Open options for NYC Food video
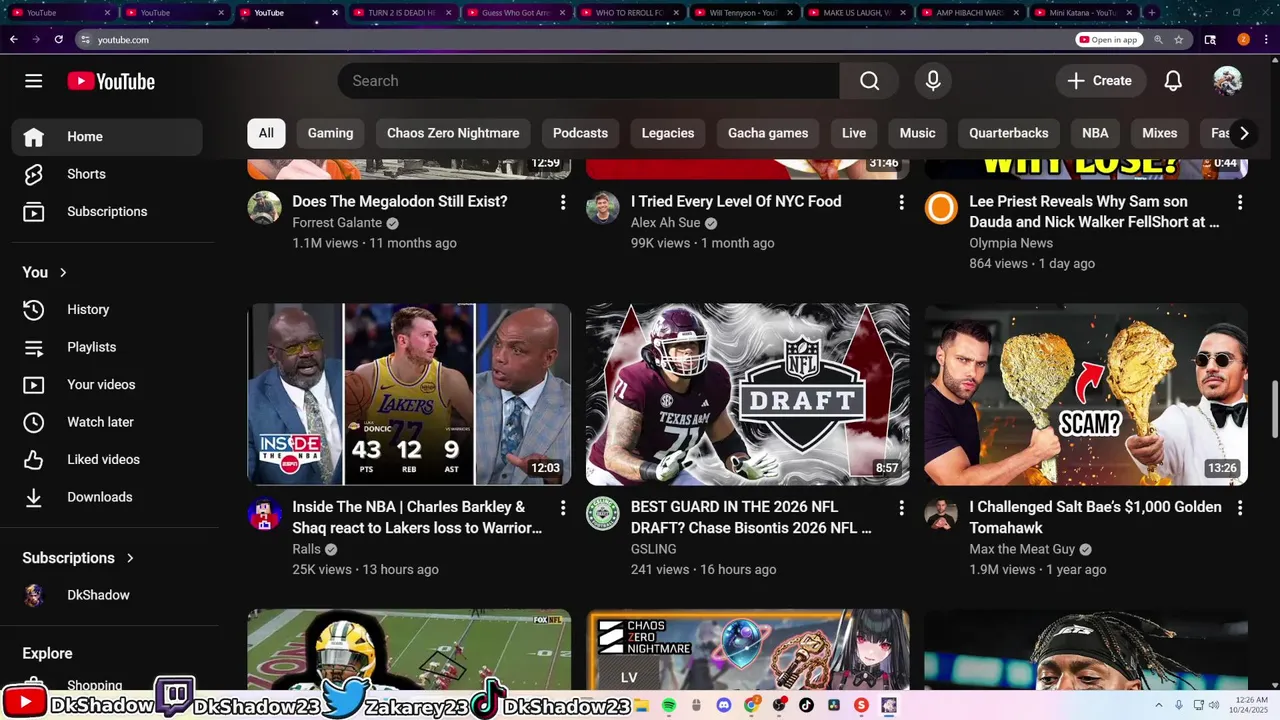 (x=901, y=202)
